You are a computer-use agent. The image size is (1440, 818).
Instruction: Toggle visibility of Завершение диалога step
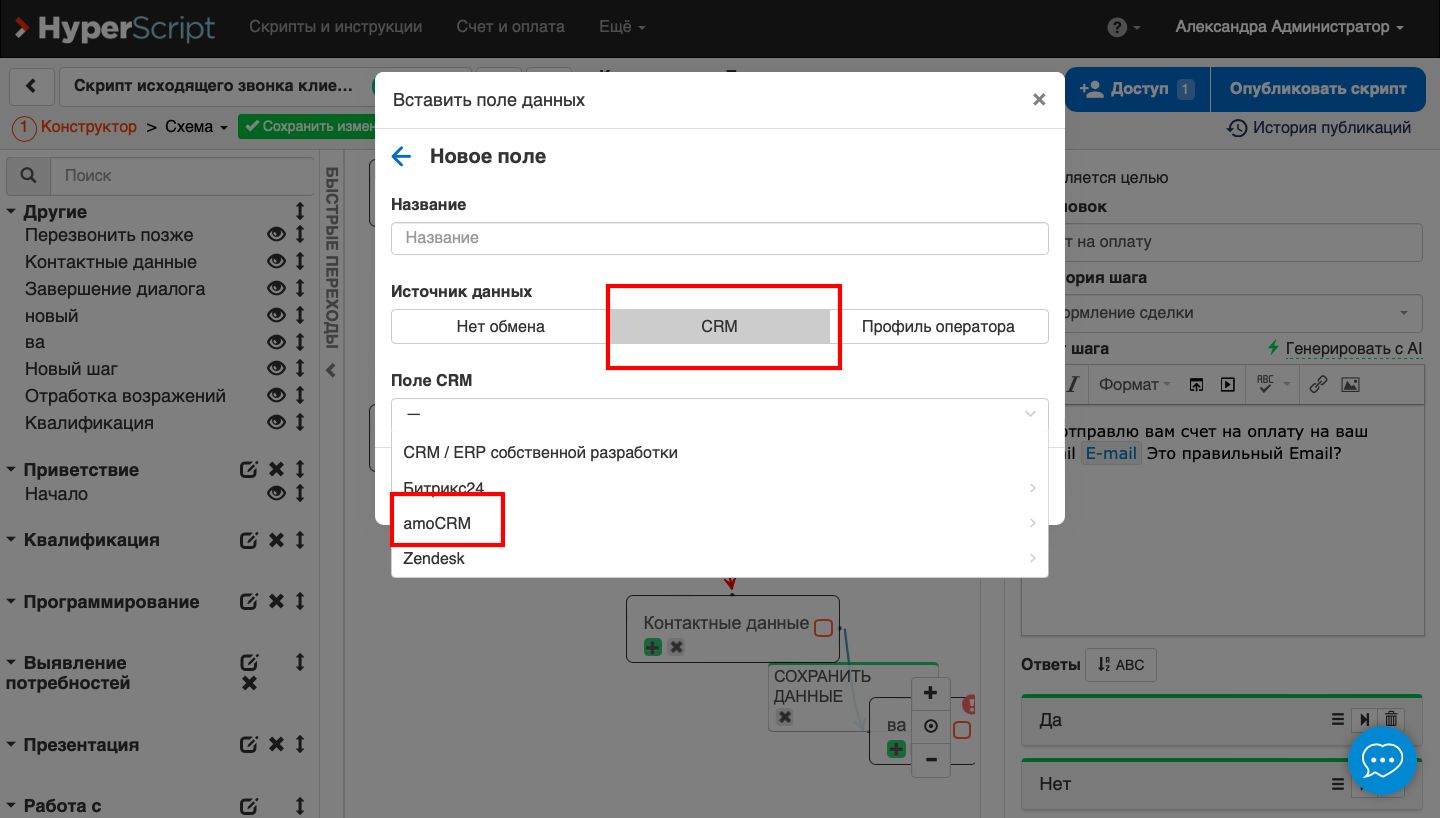276,289
